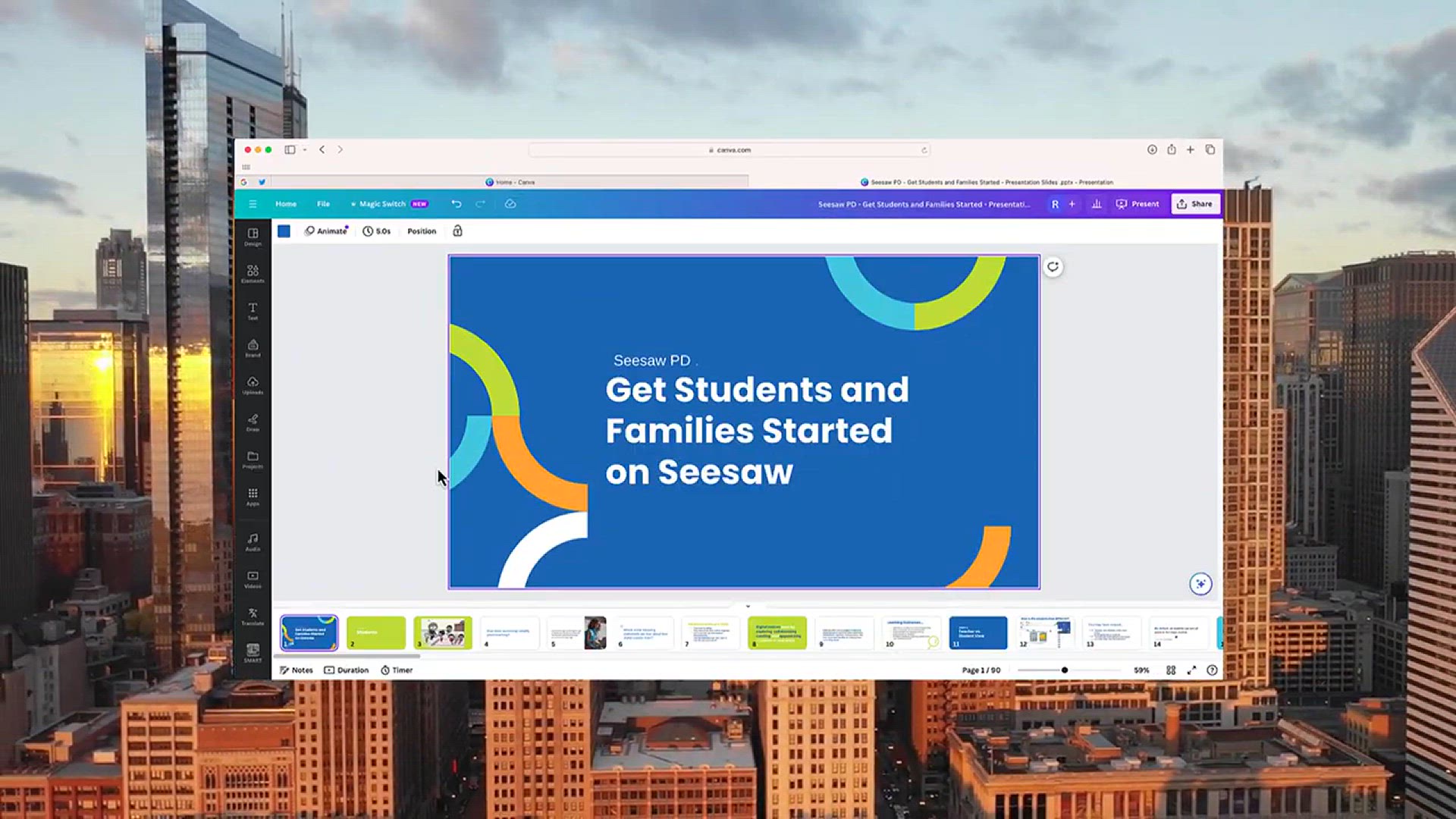The height and width of the screenshot is (819, 1456).
Task: Lock the selected page element
Action: point(457,231)
